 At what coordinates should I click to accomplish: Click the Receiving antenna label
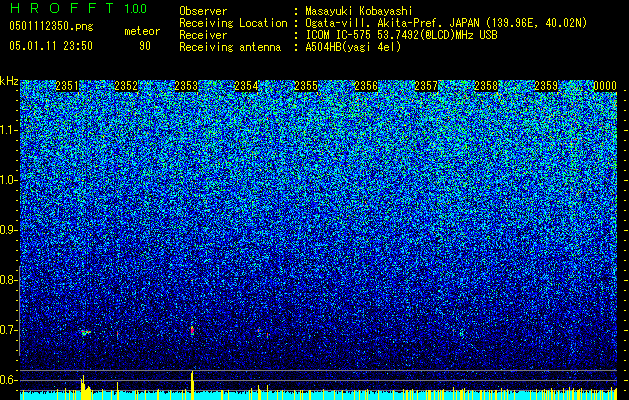pyautogui.click(x=230, y=47)
